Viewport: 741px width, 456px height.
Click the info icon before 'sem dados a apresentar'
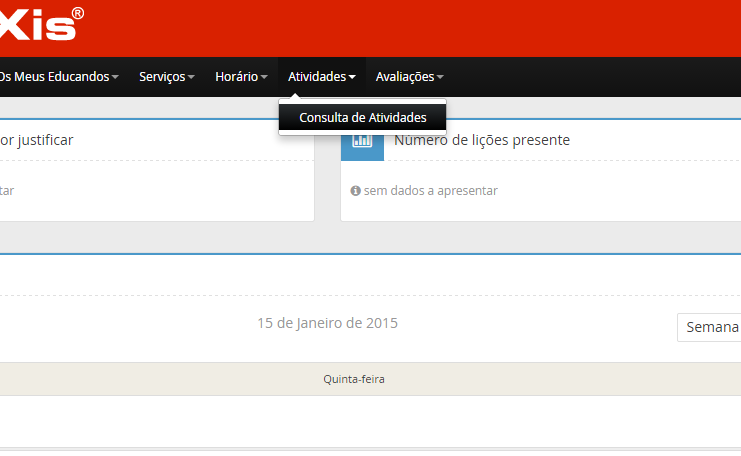pyautogui.click(x=355, y=191)
